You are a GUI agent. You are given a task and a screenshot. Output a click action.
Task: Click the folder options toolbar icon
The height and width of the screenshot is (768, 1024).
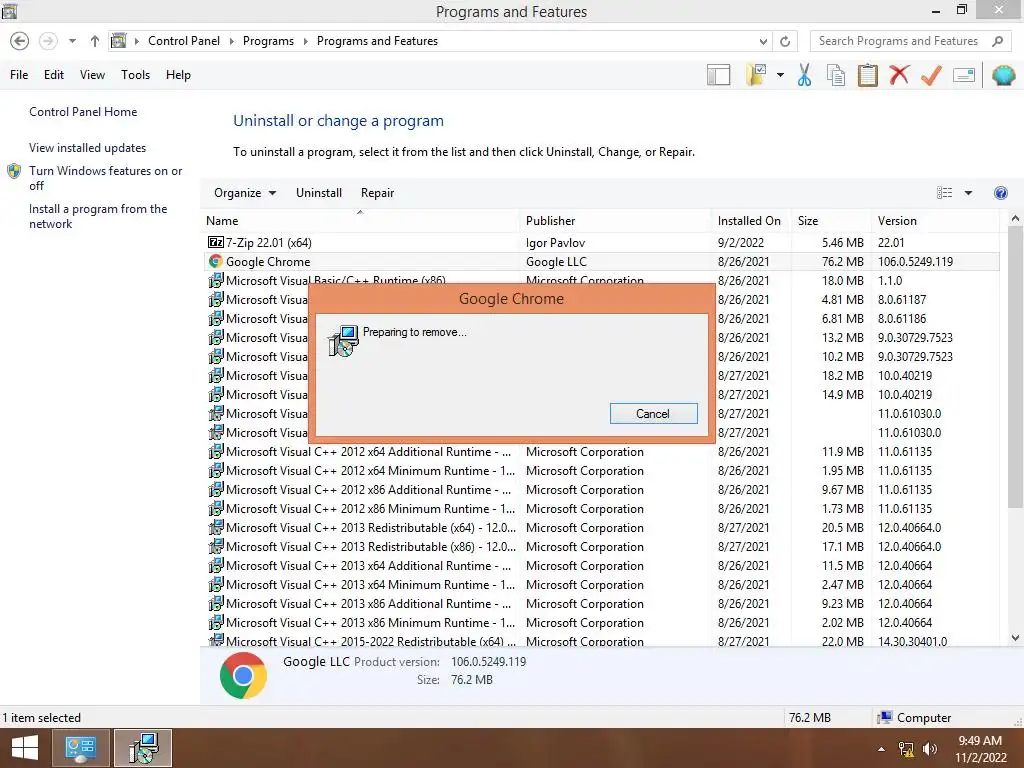click(756, 75)
